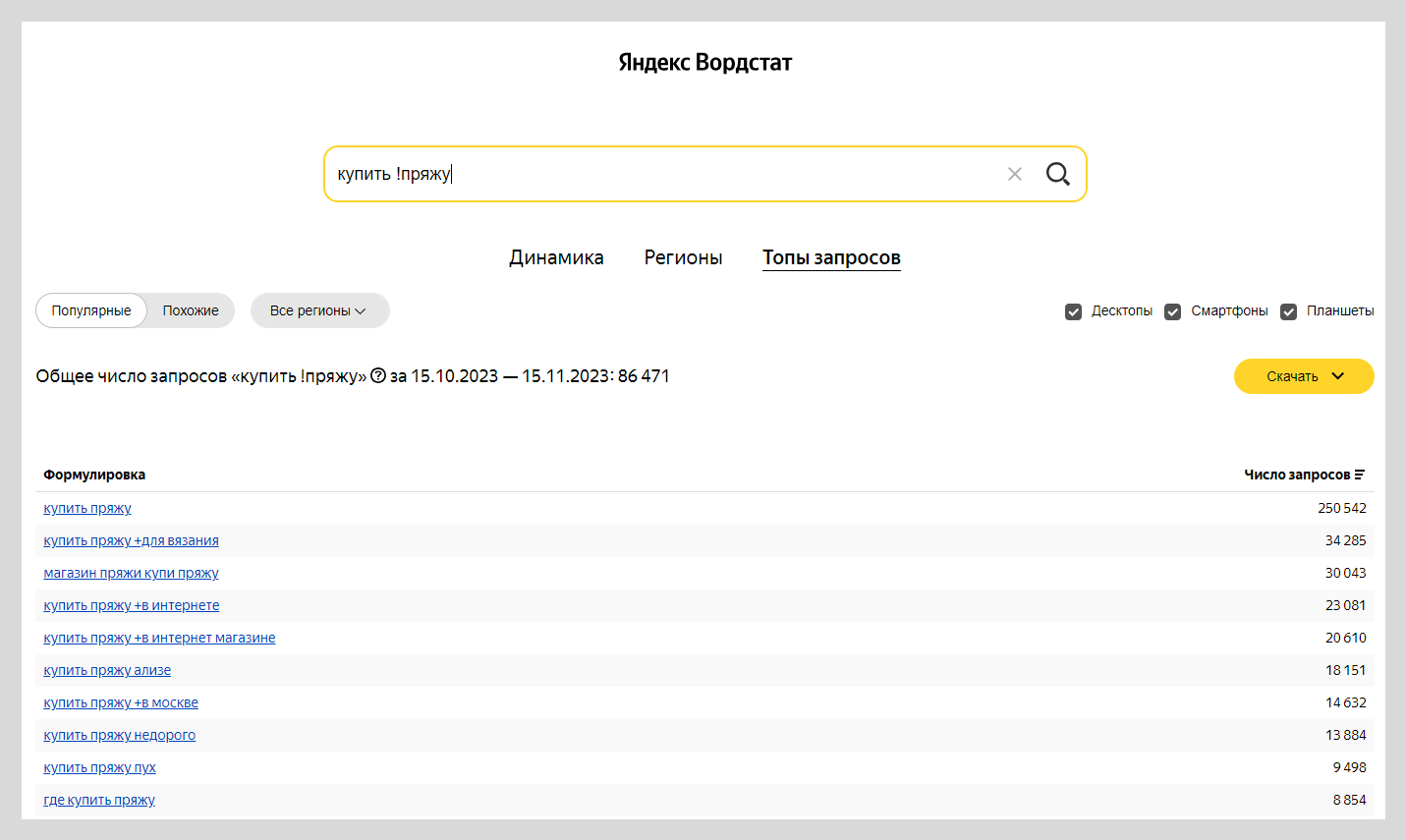Open the question mark help icon

coord(378,375)
